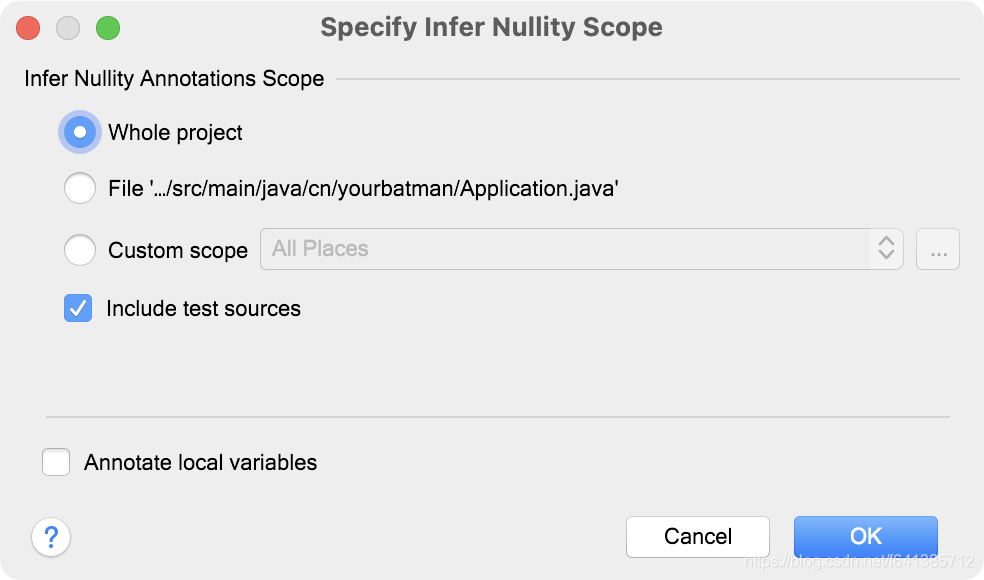Click the up-down arrows of the scope dropdown
The height and width of the screenshot is (580, 984).
886,249
